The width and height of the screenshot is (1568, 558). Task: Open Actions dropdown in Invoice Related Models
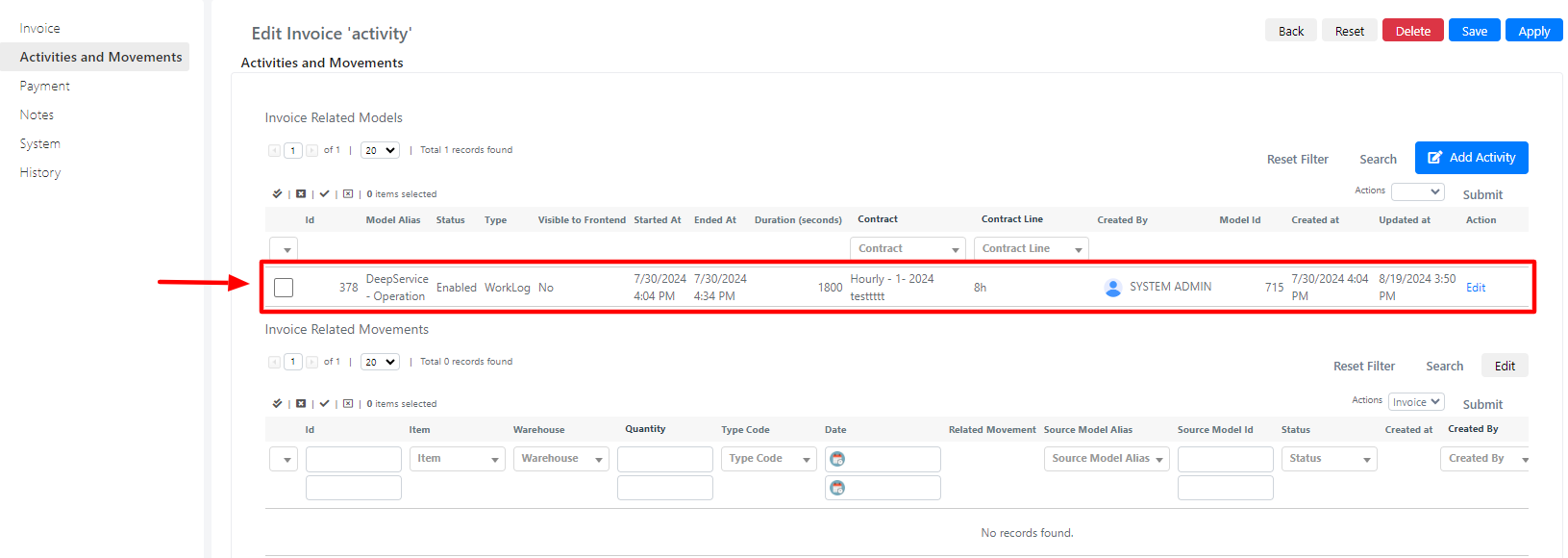(x=1418, y=191)
